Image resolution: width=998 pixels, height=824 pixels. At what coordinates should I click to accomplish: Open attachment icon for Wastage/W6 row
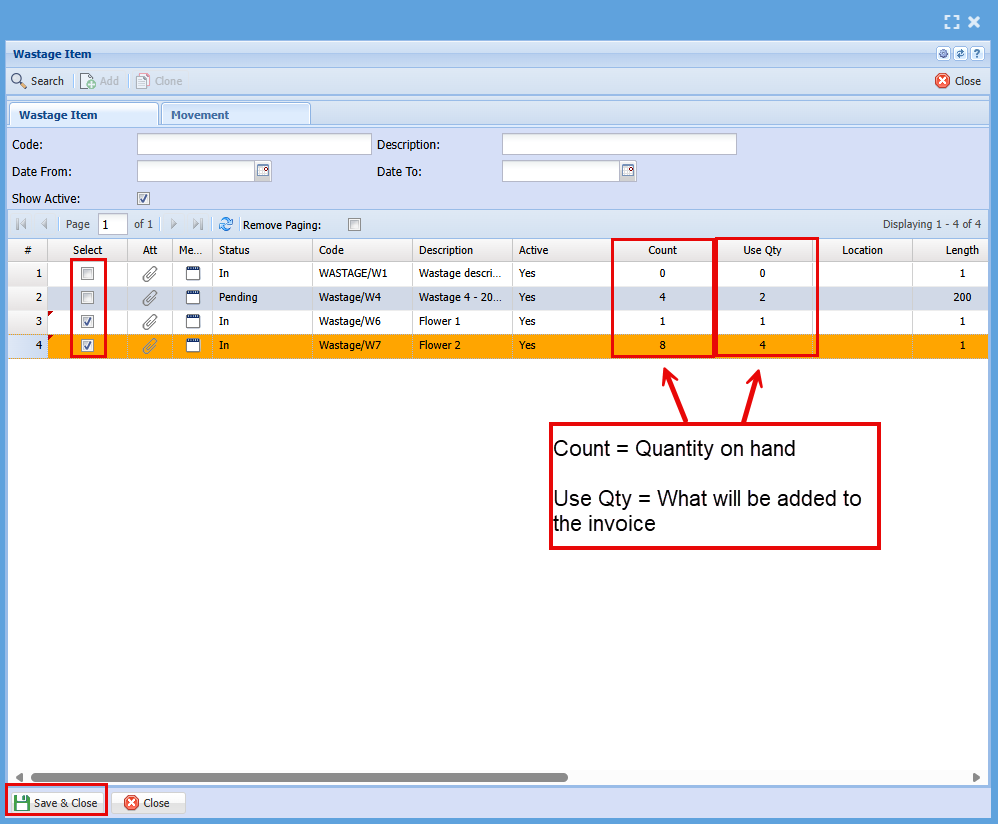pos(150,321)
